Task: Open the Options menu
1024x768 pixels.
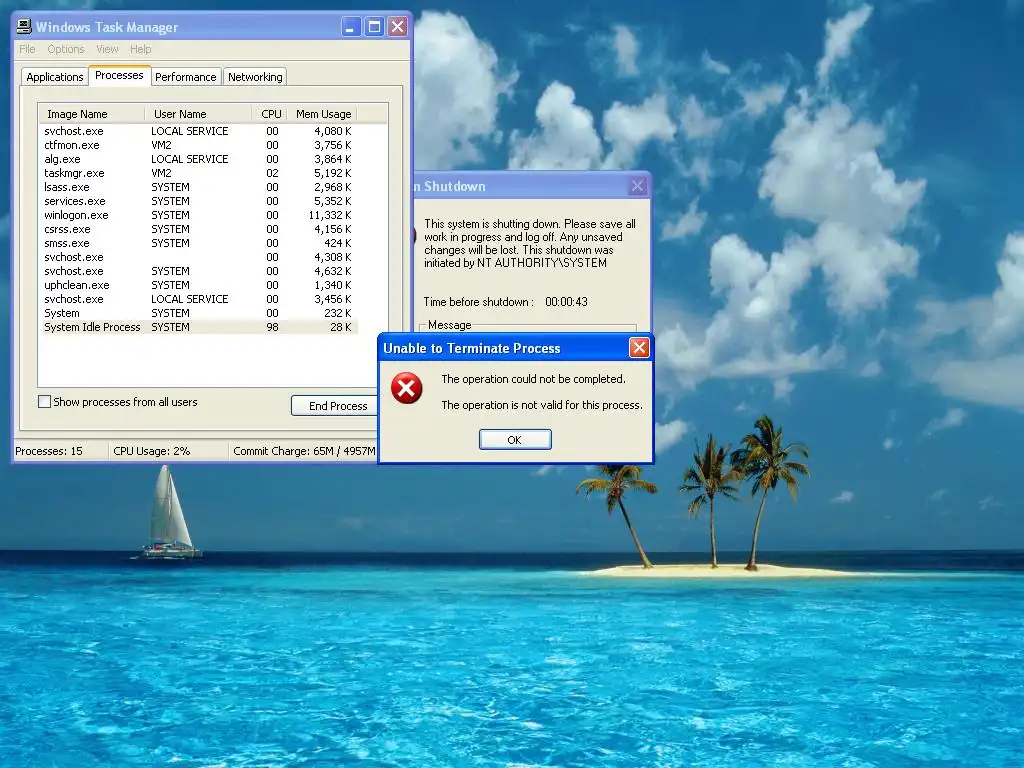Action: [65, 49]
